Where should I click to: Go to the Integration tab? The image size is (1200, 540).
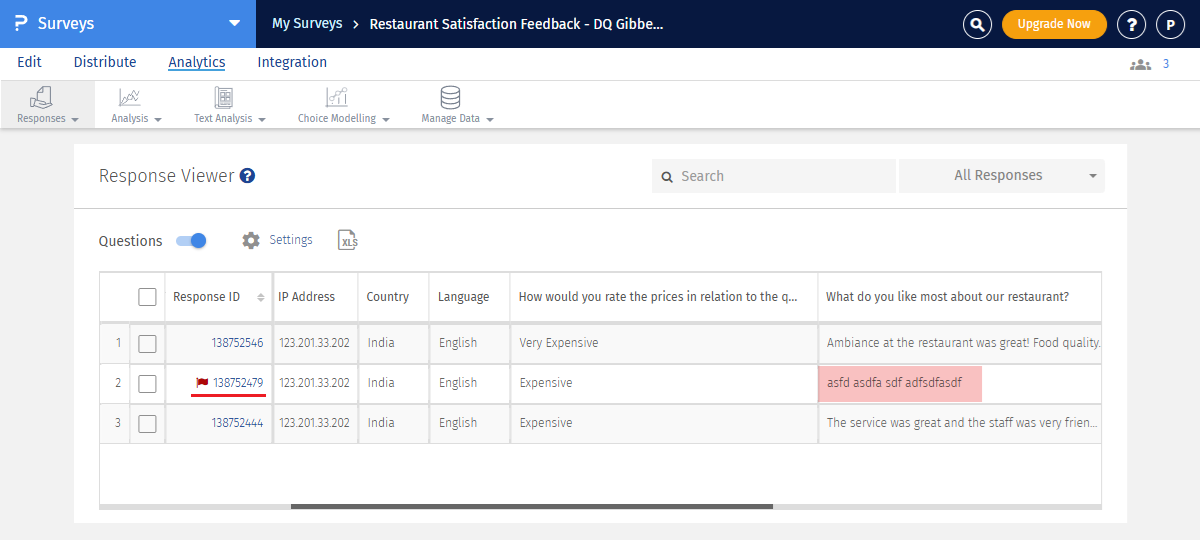(292, 62)
